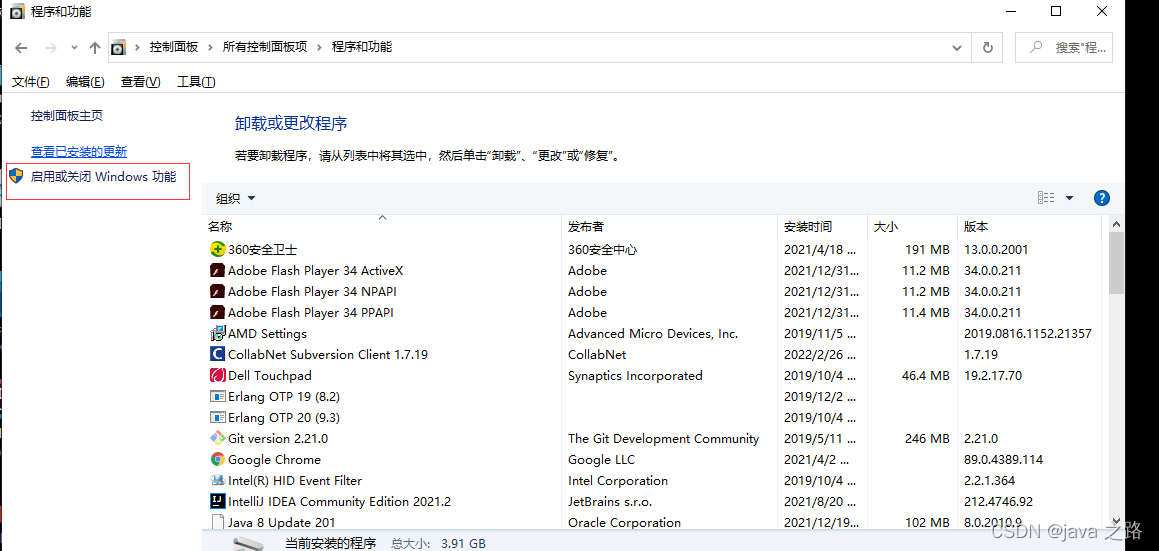
Task: Click the Intel(R) HID Event Filter icon
Action: 217,480
